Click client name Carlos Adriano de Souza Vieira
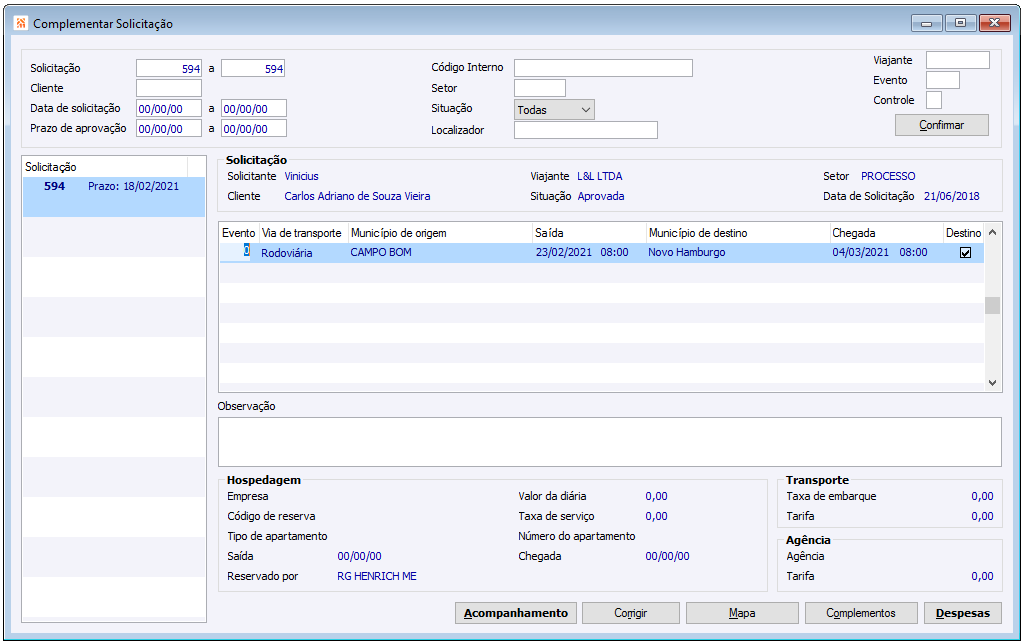The width and height of the screenshot is (1023, 642). (358, 196)
